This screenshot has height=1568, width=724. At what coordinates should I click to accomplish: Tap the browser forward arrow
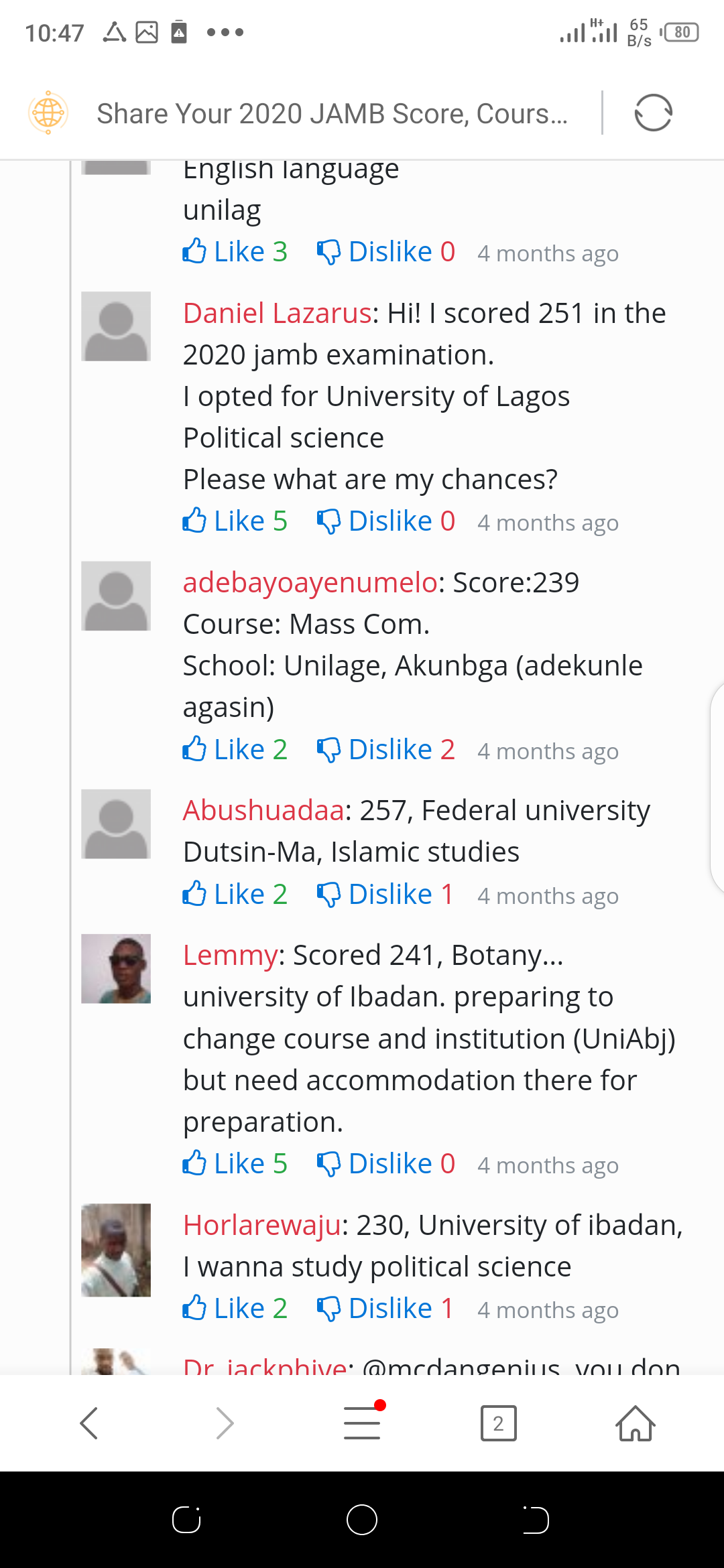[x=225, y=1423]
